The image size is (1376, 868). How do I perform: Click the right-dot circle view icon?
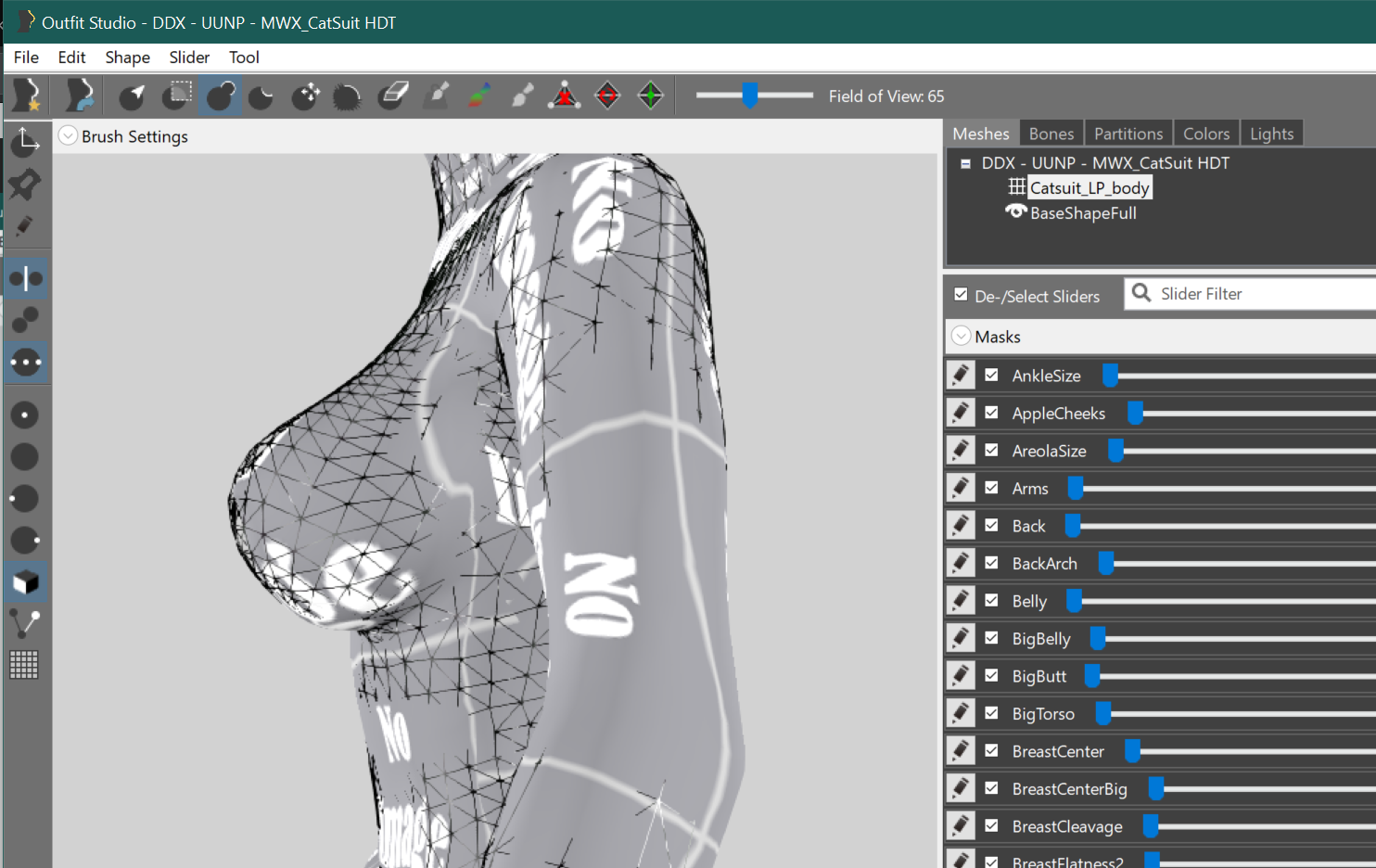pos(25,540)
